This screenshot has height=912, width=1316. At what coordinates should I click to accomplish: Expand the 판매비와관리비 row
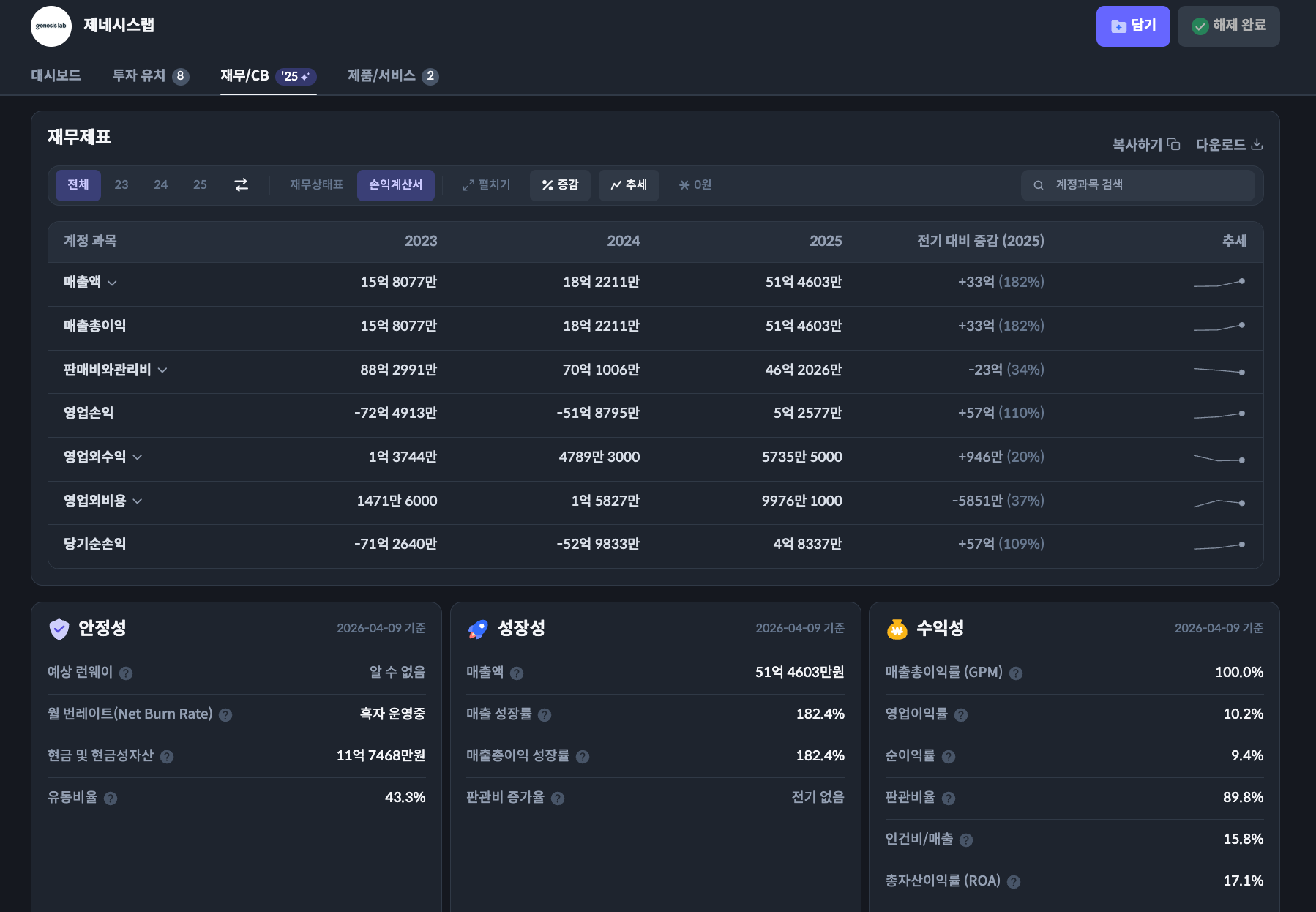162,370
